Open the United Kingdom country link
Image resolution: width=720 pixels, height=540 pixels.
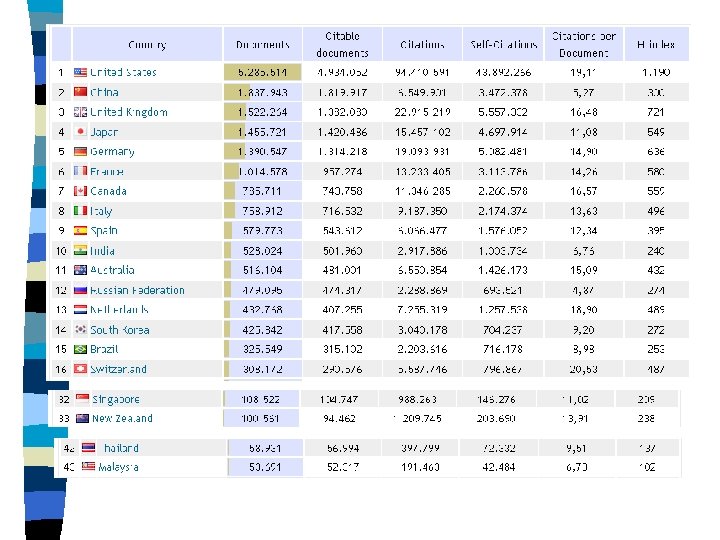tap(129, 112)
